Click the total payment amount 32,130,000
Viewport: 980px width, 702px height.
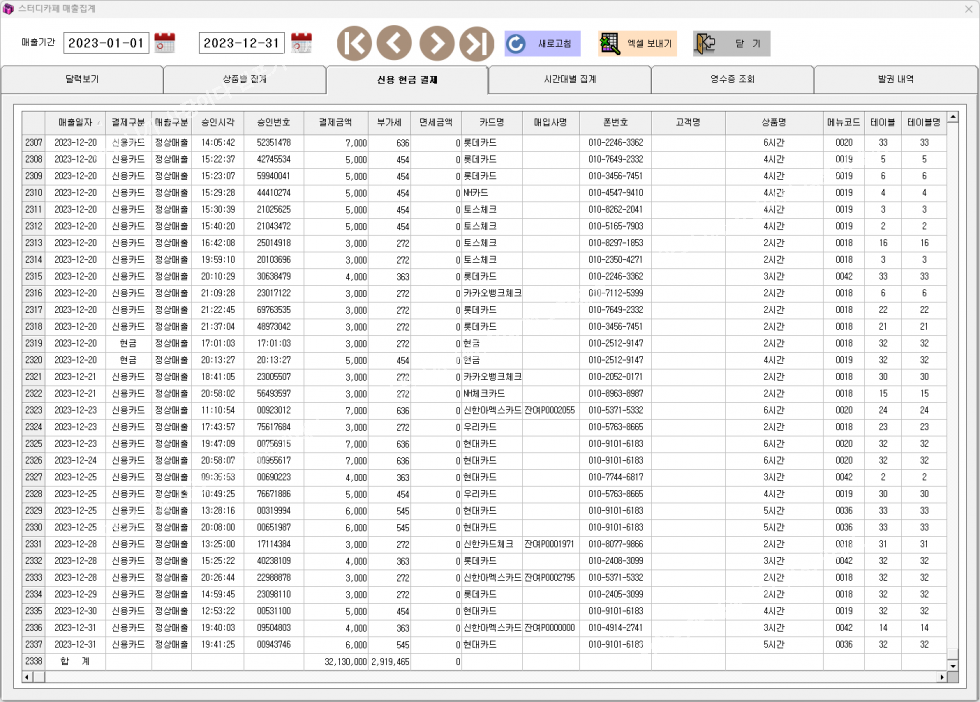pyautogui.click(x=346, y=661)
